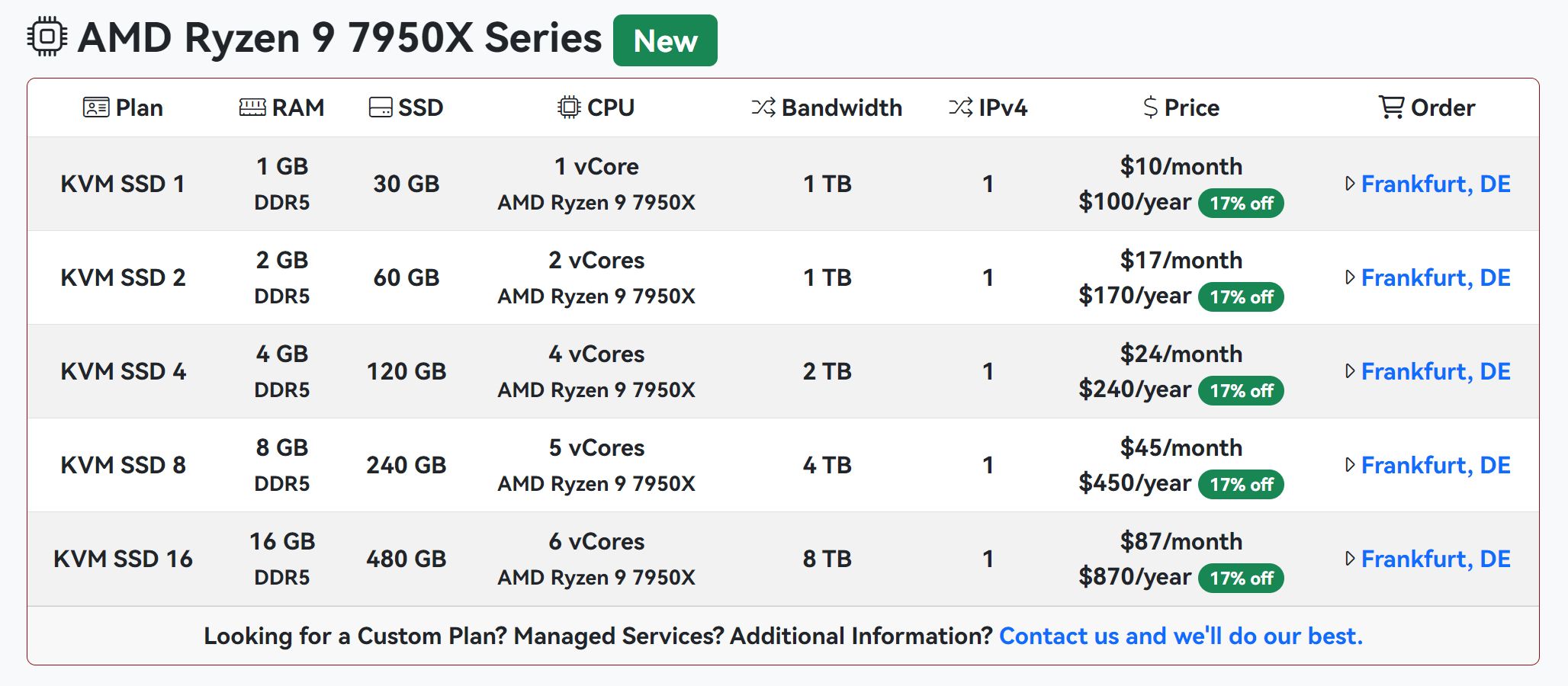Image resolution: width=1568 pixels, height=686 pixels.
Task: Click the RAM column memory icon
Action: [252, 107]
